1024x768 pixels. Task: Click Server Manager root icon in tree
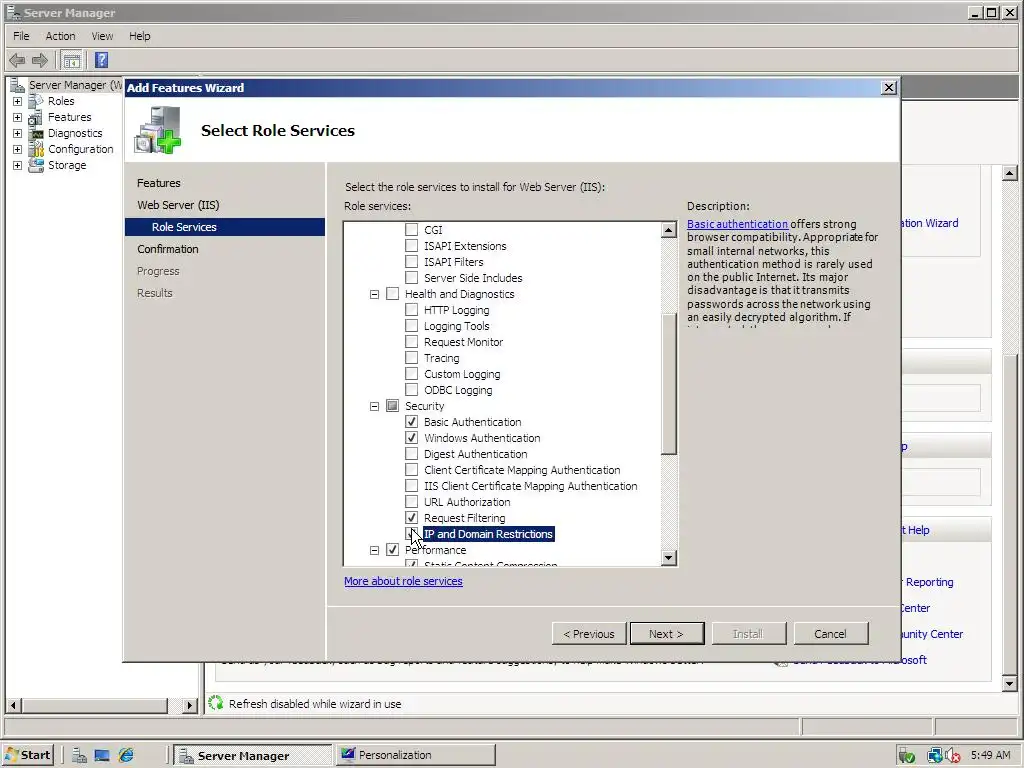tap(18, 86)
